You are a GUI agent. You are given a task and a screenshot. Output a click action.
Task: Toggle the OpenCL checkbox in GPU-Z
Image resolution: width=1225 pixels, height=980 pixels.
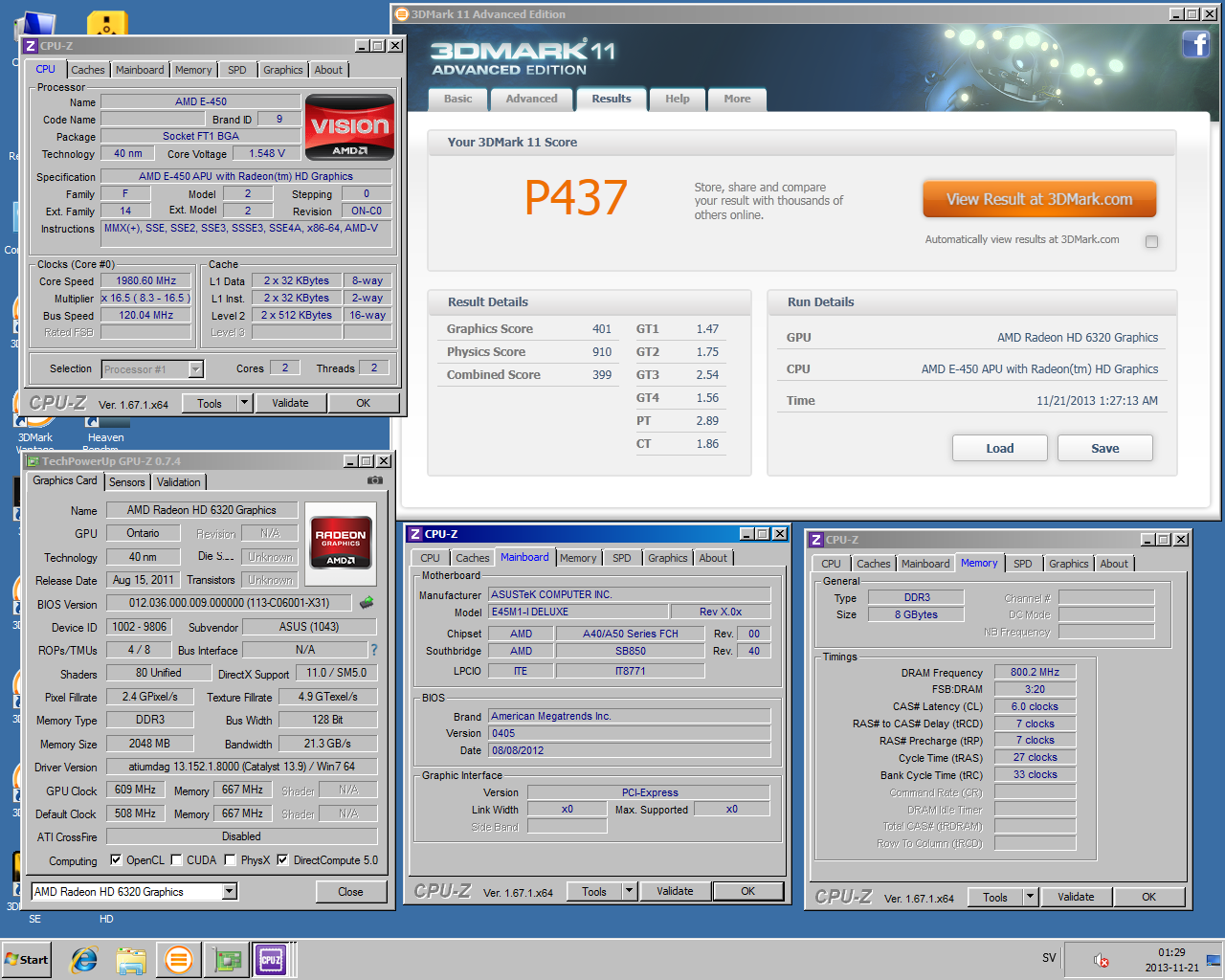116,859
